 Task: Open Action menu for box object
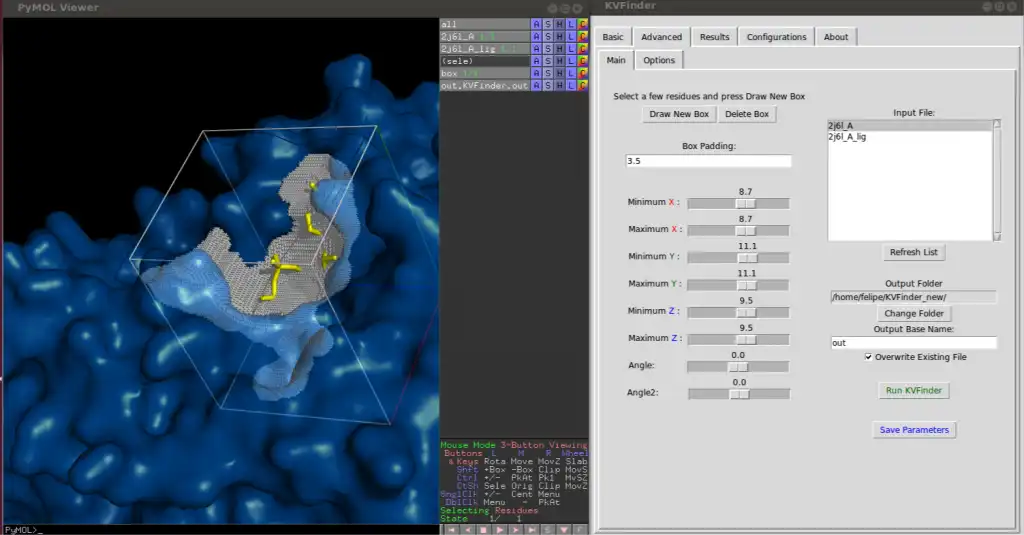537,73
